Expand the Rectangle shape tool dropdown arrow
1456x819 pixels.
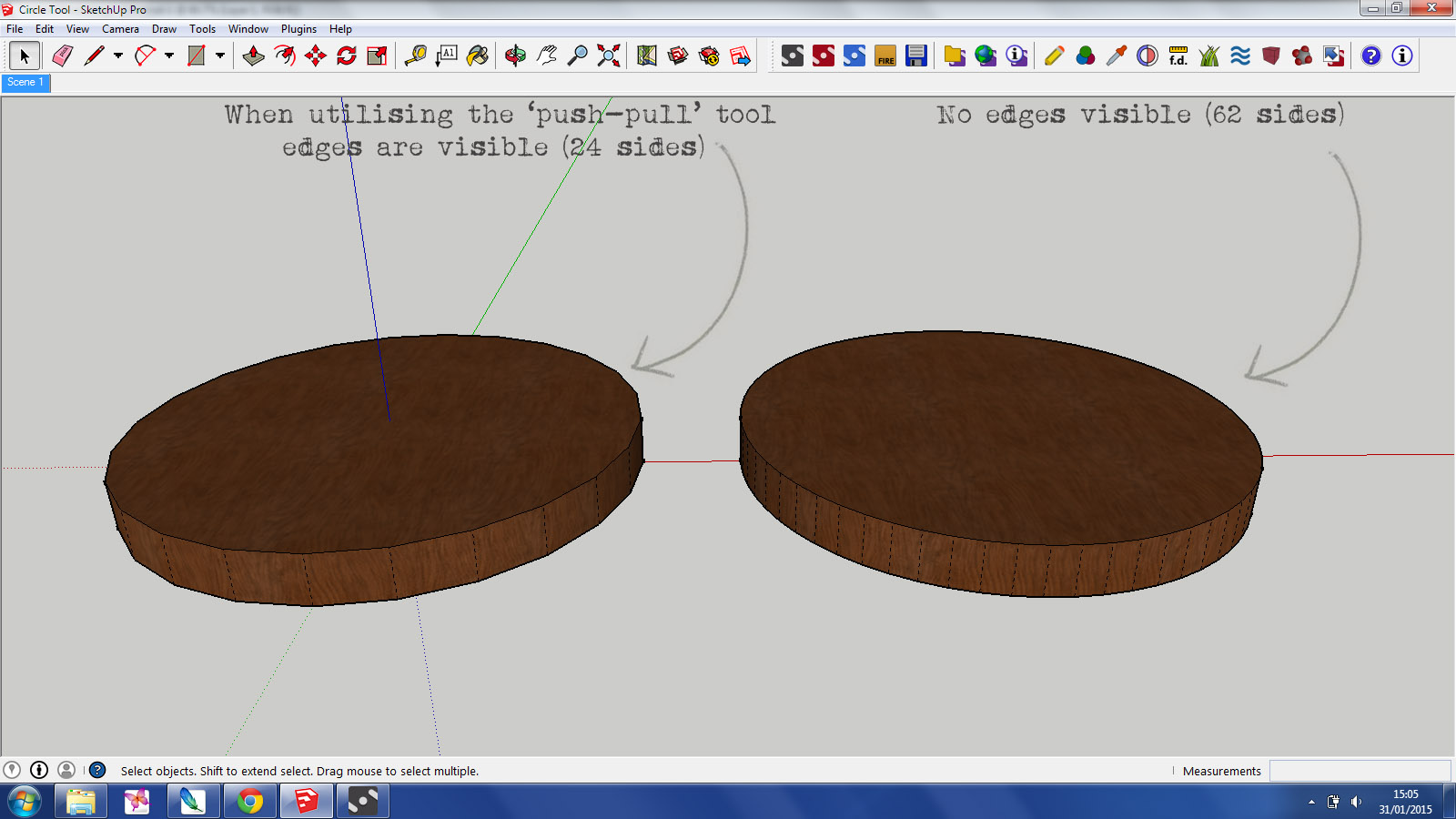[x=220, y=56]
